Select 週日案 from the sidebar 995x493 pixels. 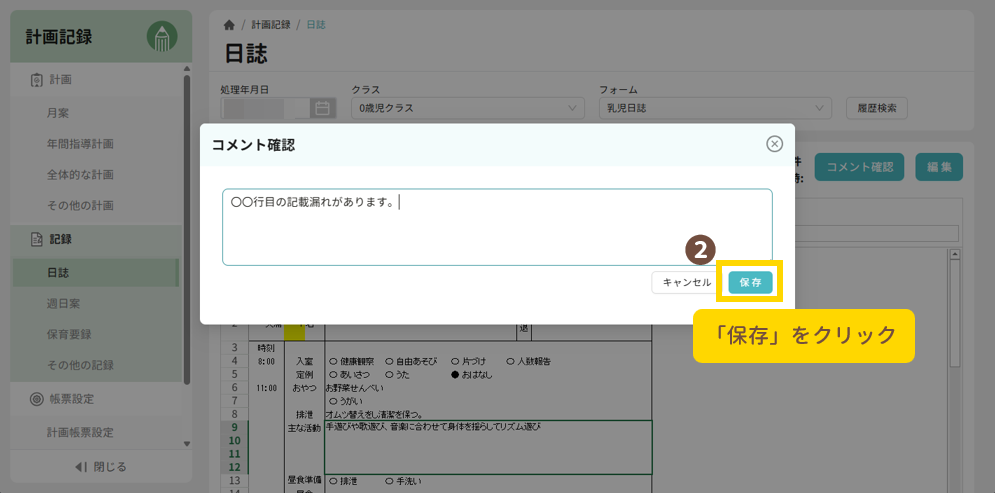(x=63, y=303)
